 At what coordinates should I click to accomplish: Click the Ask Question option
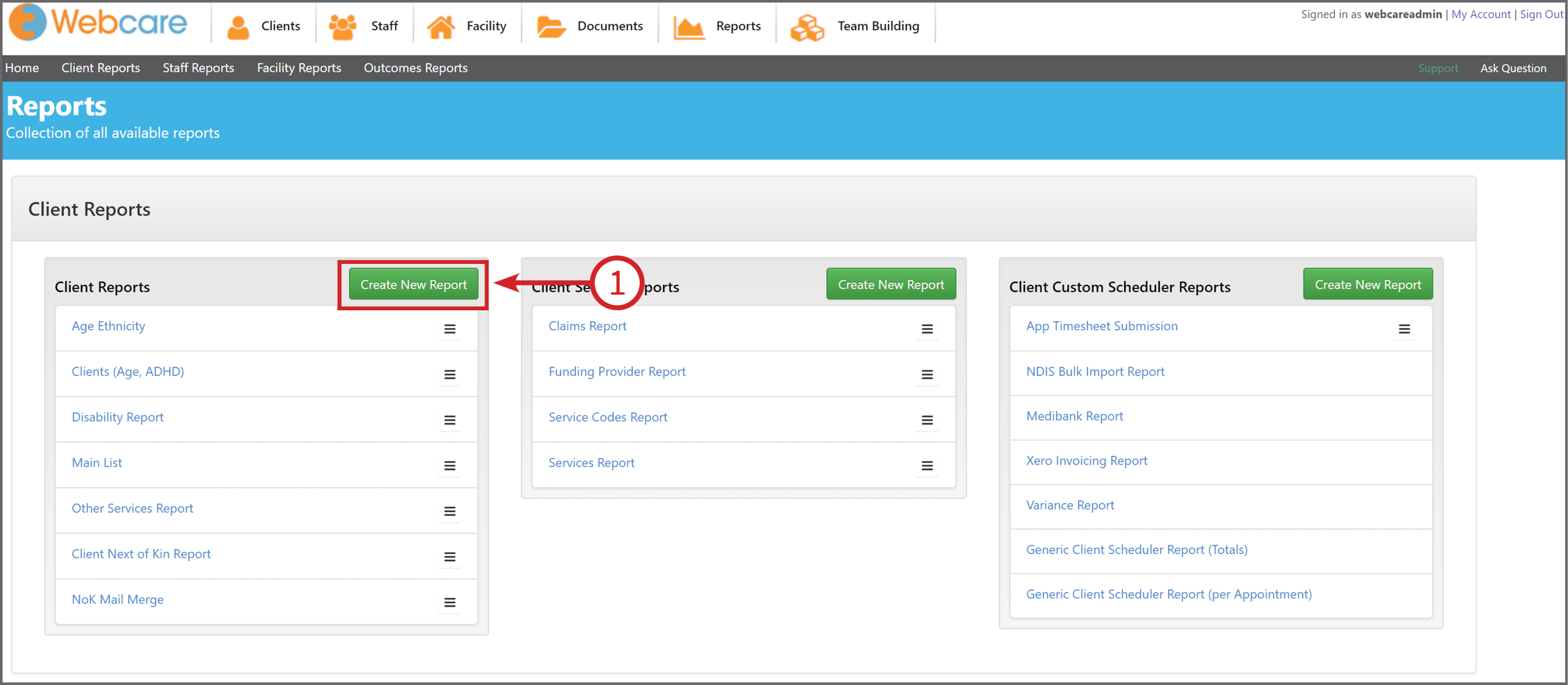pos(1514,67)
